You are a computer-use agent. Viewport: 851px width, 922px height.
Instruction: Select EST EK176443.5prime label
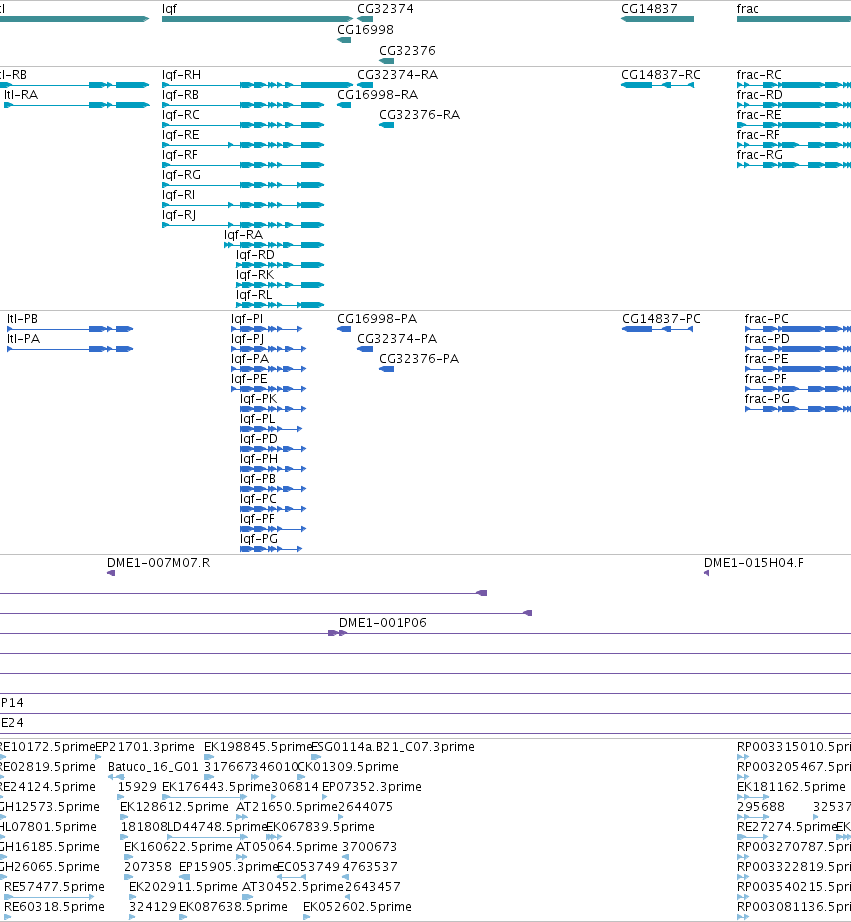click(216, 787)
